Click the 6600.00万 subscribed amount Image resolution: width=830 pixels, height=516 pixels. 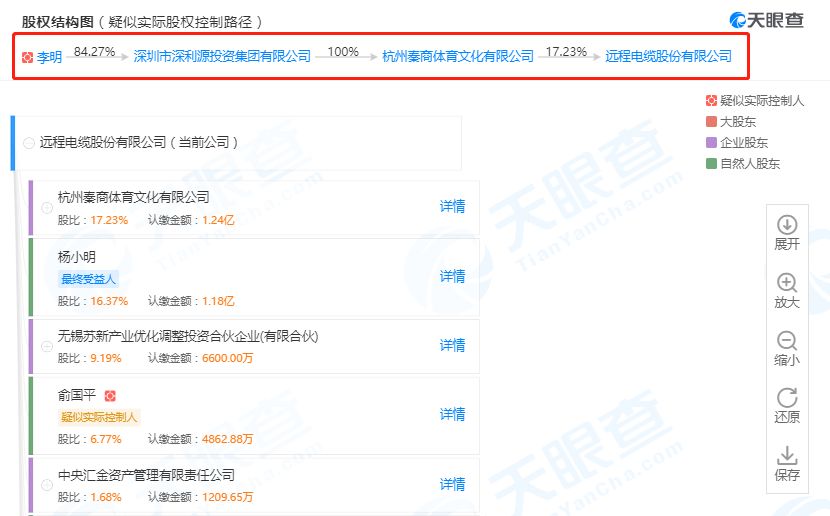tap(228, 358)
